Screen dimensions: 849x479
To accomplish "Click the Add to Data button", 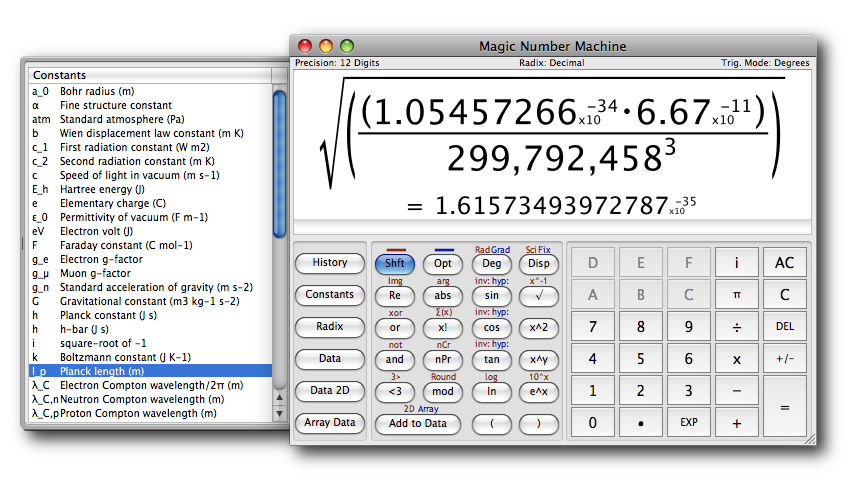I will pyautogui.click(x=418, y=424).
